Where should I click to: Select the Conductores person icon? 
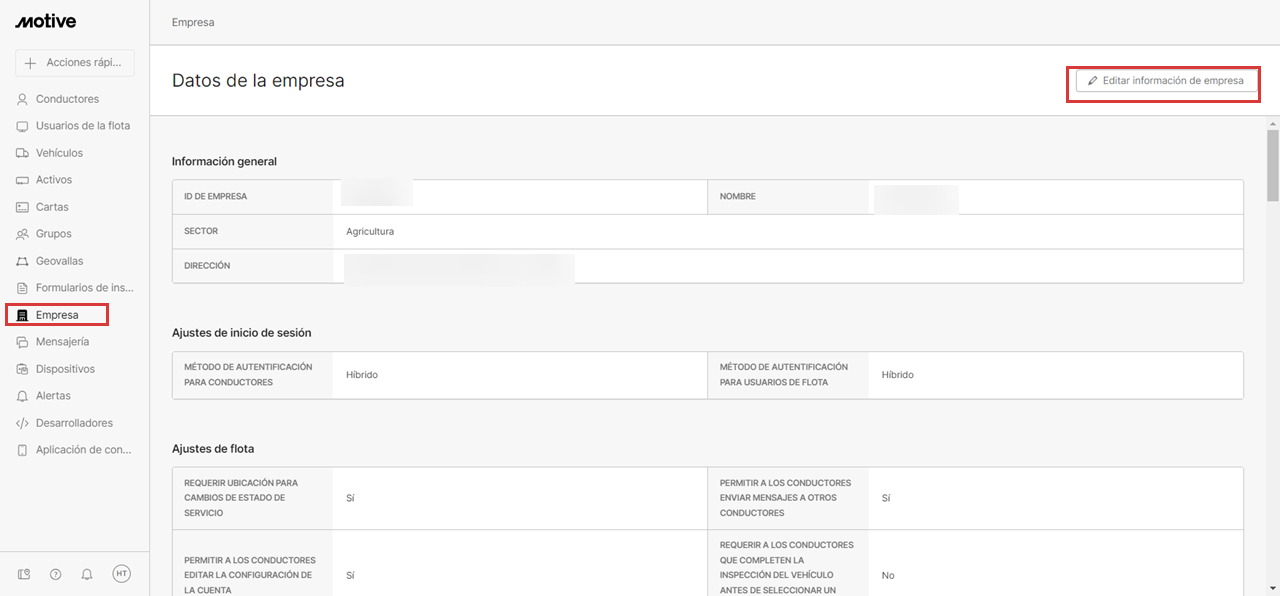pos(21,98)
